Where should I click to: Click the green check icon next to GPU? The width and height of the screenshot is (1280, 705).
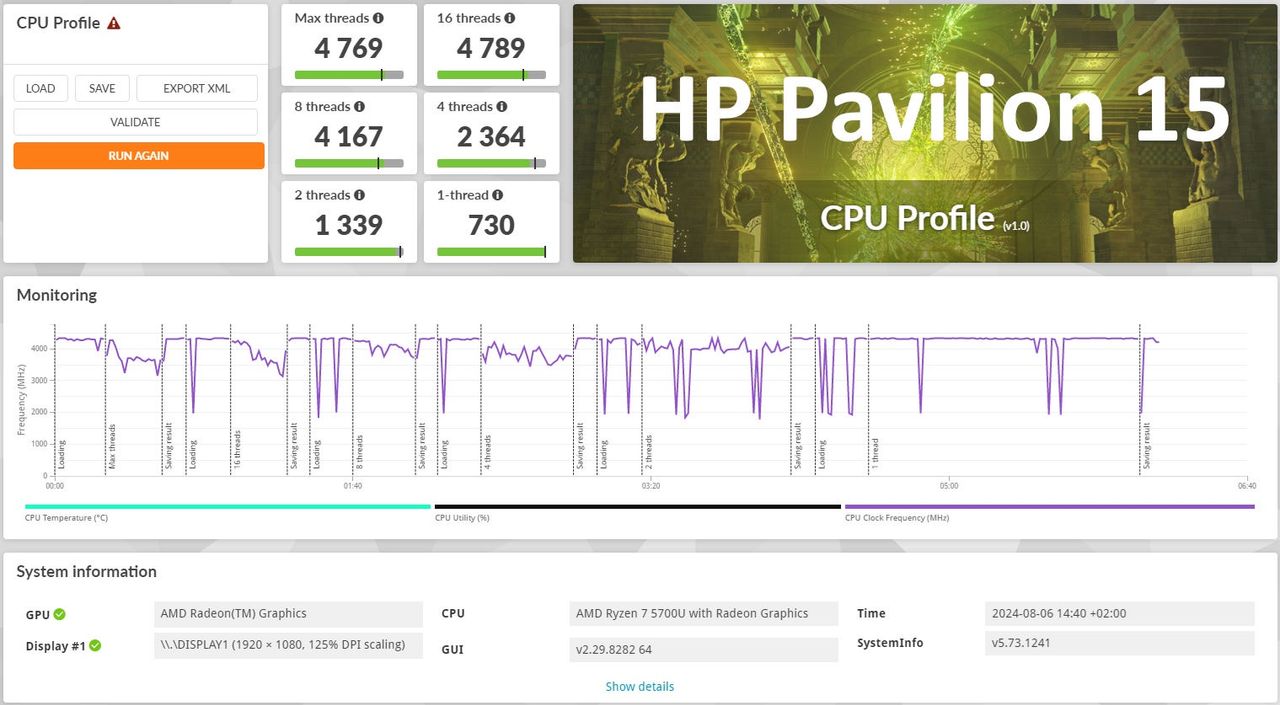(x=60, y=614)
